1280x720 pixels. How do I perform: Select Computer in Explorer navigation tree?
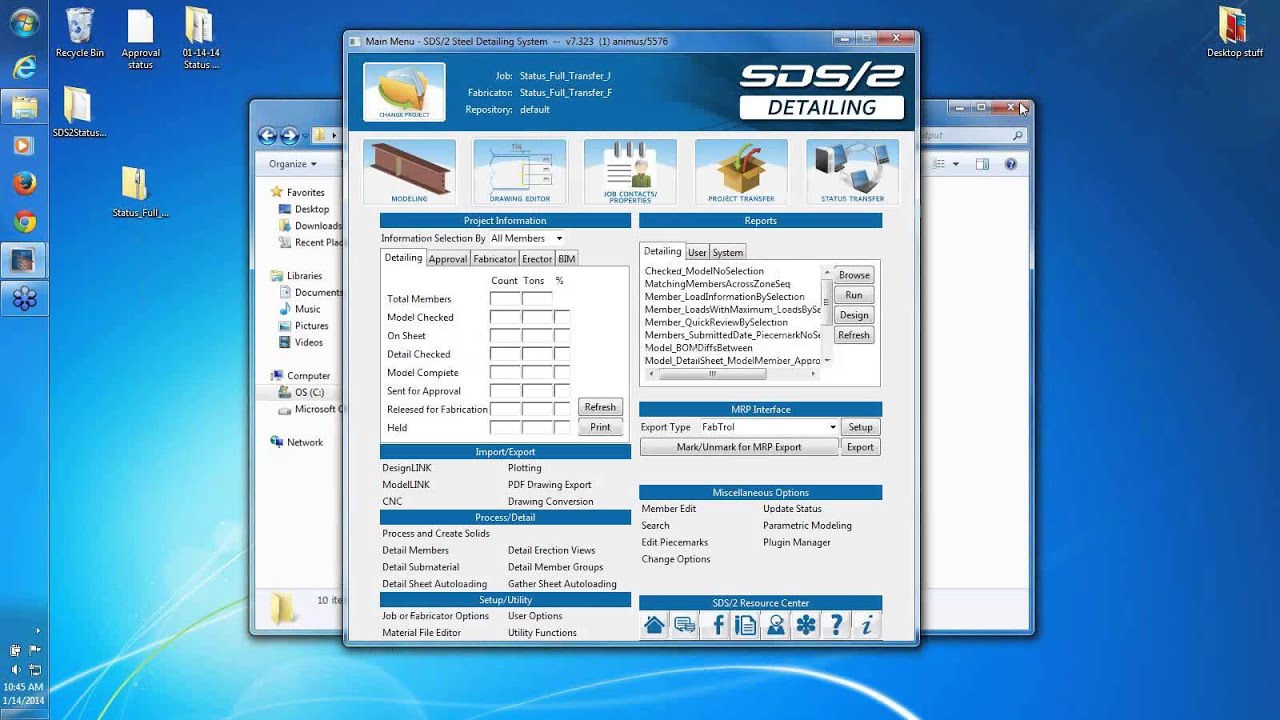pos(308,376)
